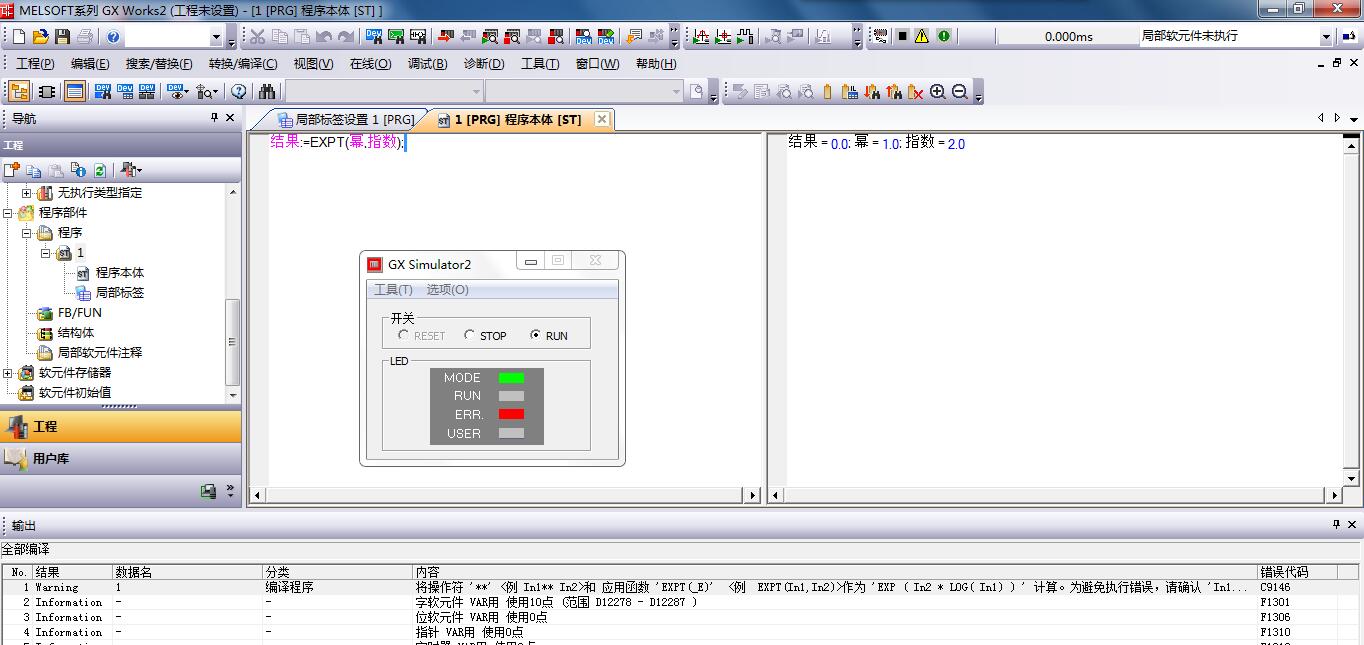Screen dimensions: 1364x645
Task: Expand the 软元件存储器 tree node
Action: point(8,373)
